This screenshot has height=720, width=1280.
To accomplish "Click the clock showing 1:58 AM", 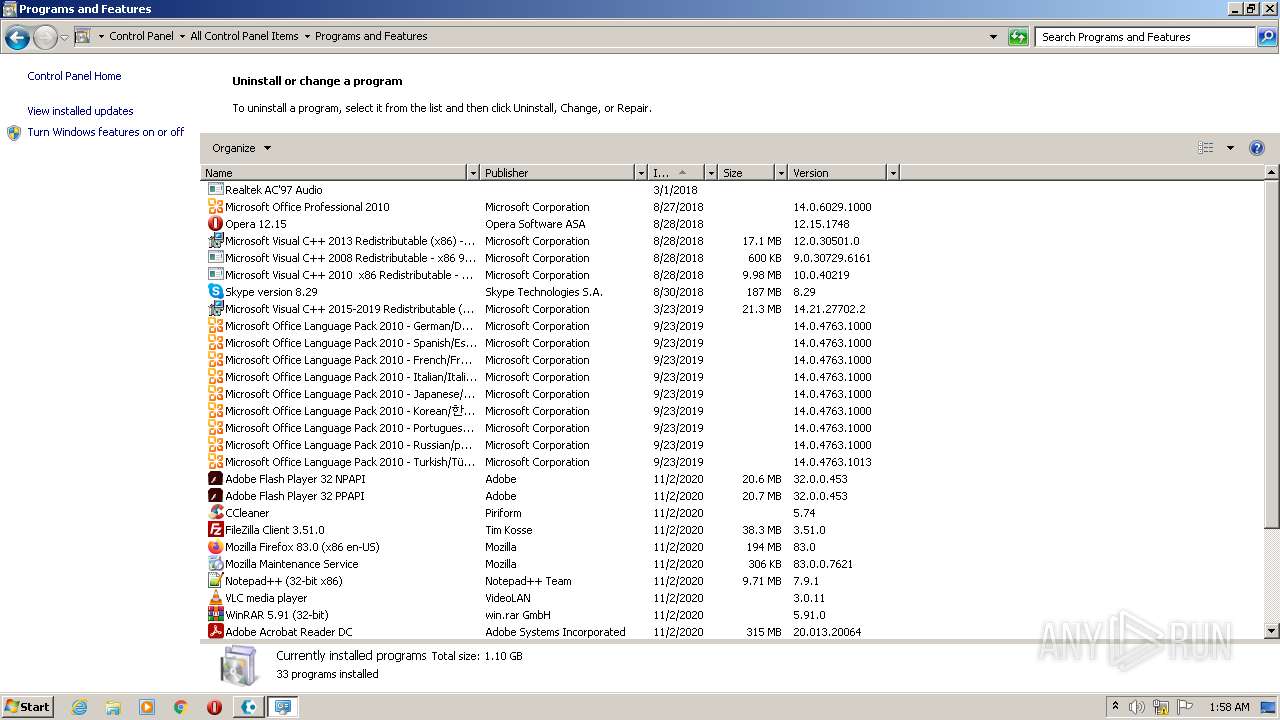I will (x=1229, y=707).
